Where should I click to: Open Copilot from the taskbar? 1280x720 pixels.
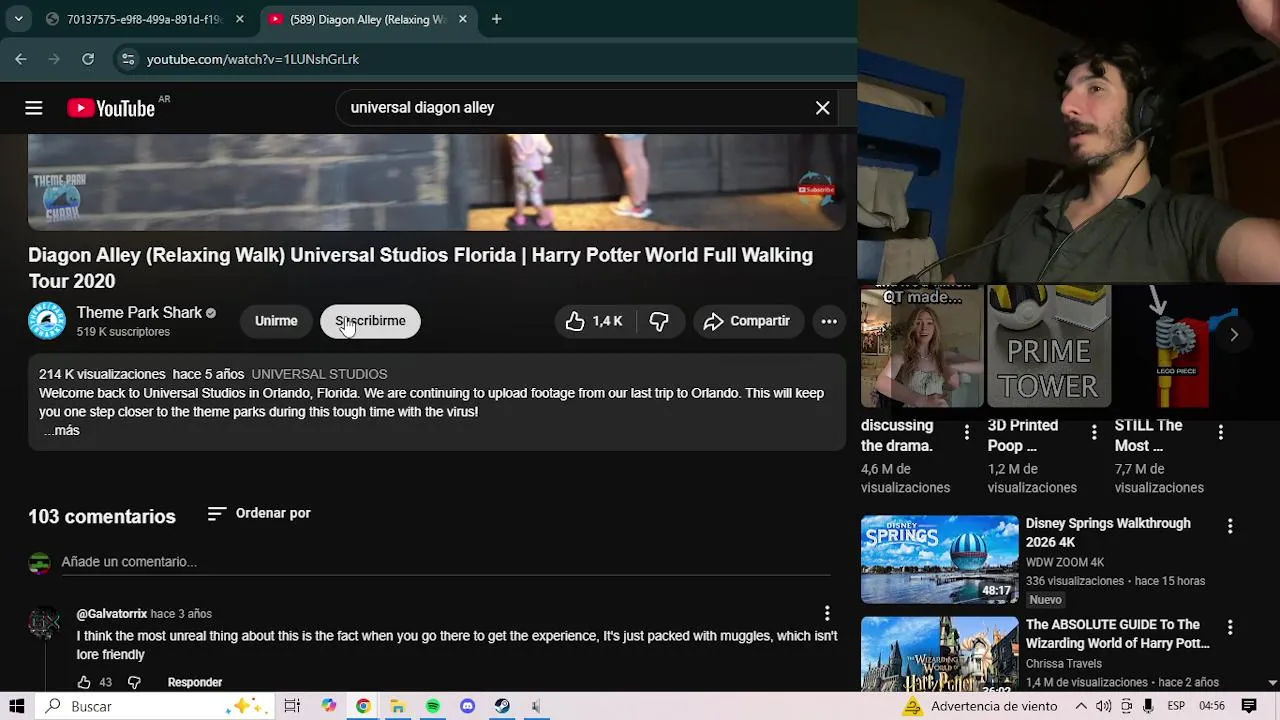pos(328,706)
